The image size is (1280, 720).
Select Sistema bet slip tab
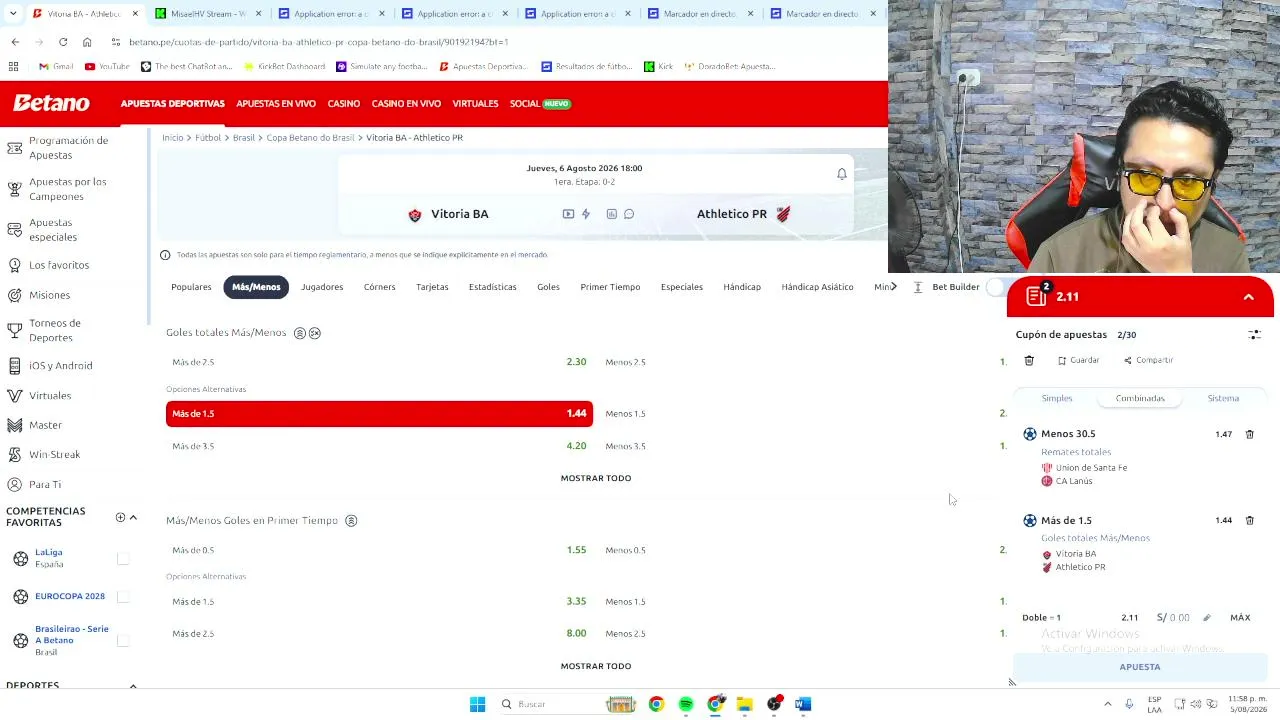(1223, 398)
